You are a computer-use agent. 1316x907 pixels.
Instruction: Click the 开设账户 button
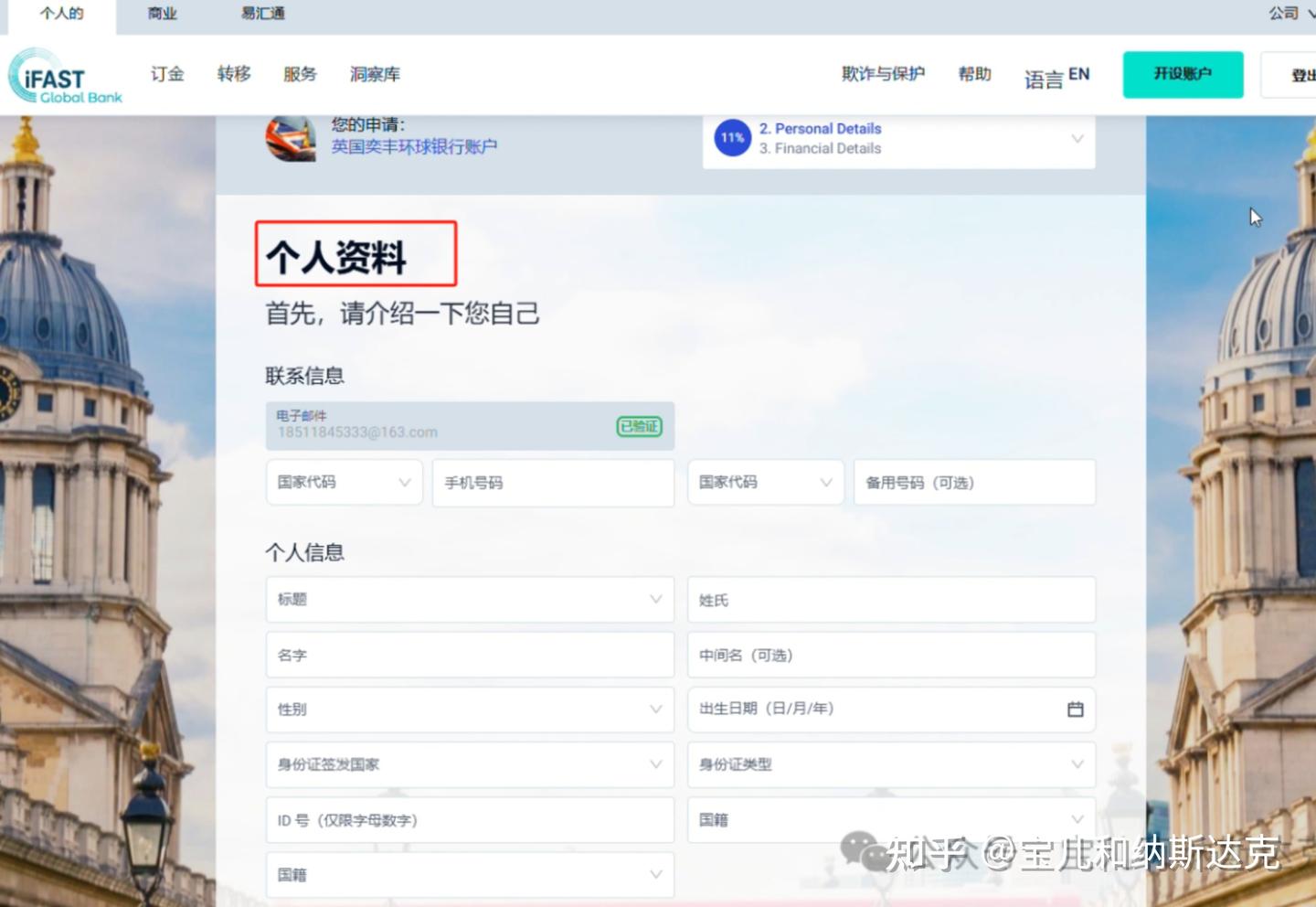(1183, 75)
